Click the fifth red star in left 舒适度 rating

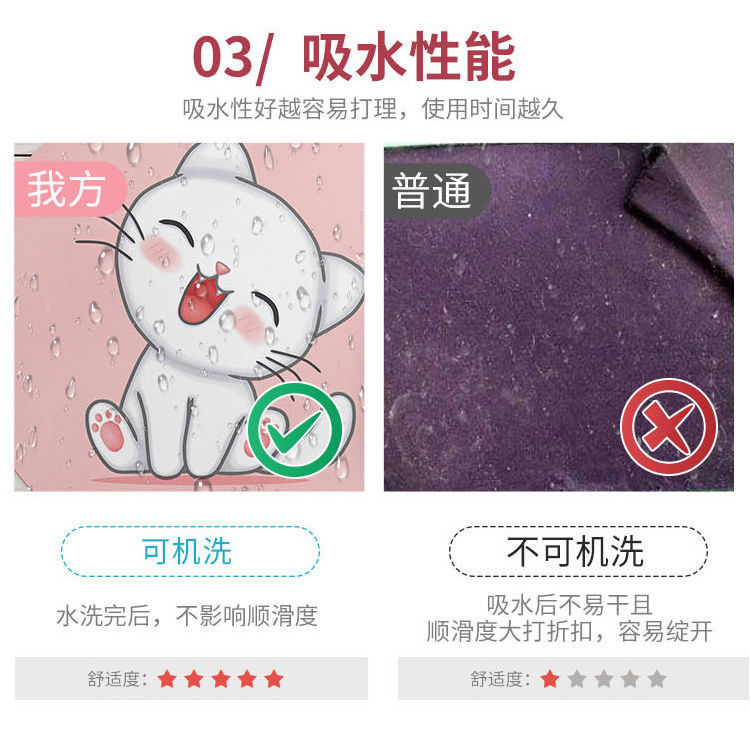click(x=274, y=678)
